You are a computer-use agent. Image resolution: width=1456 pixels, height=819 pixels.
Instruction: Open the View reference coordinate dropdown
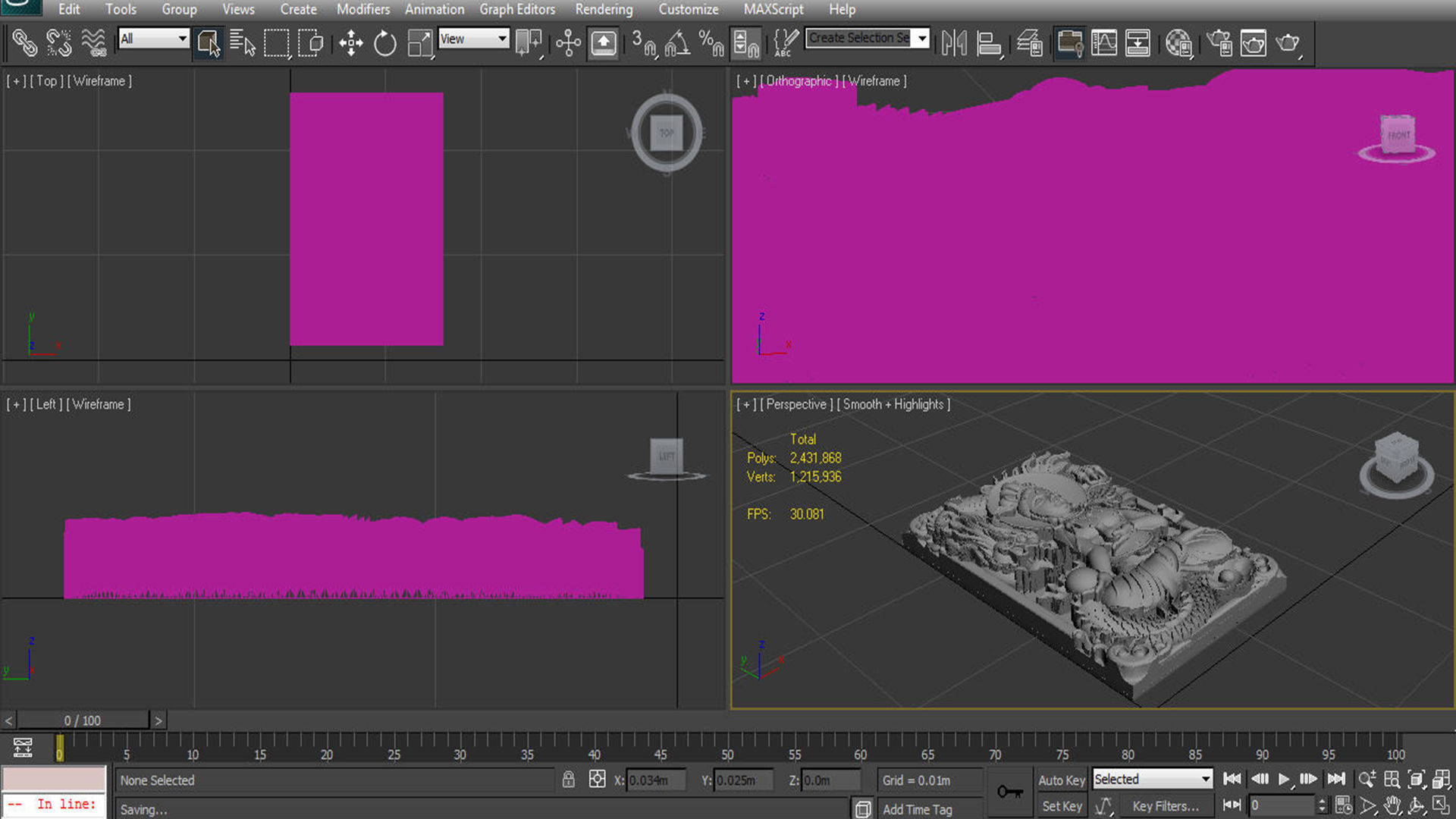click(473, 38)
